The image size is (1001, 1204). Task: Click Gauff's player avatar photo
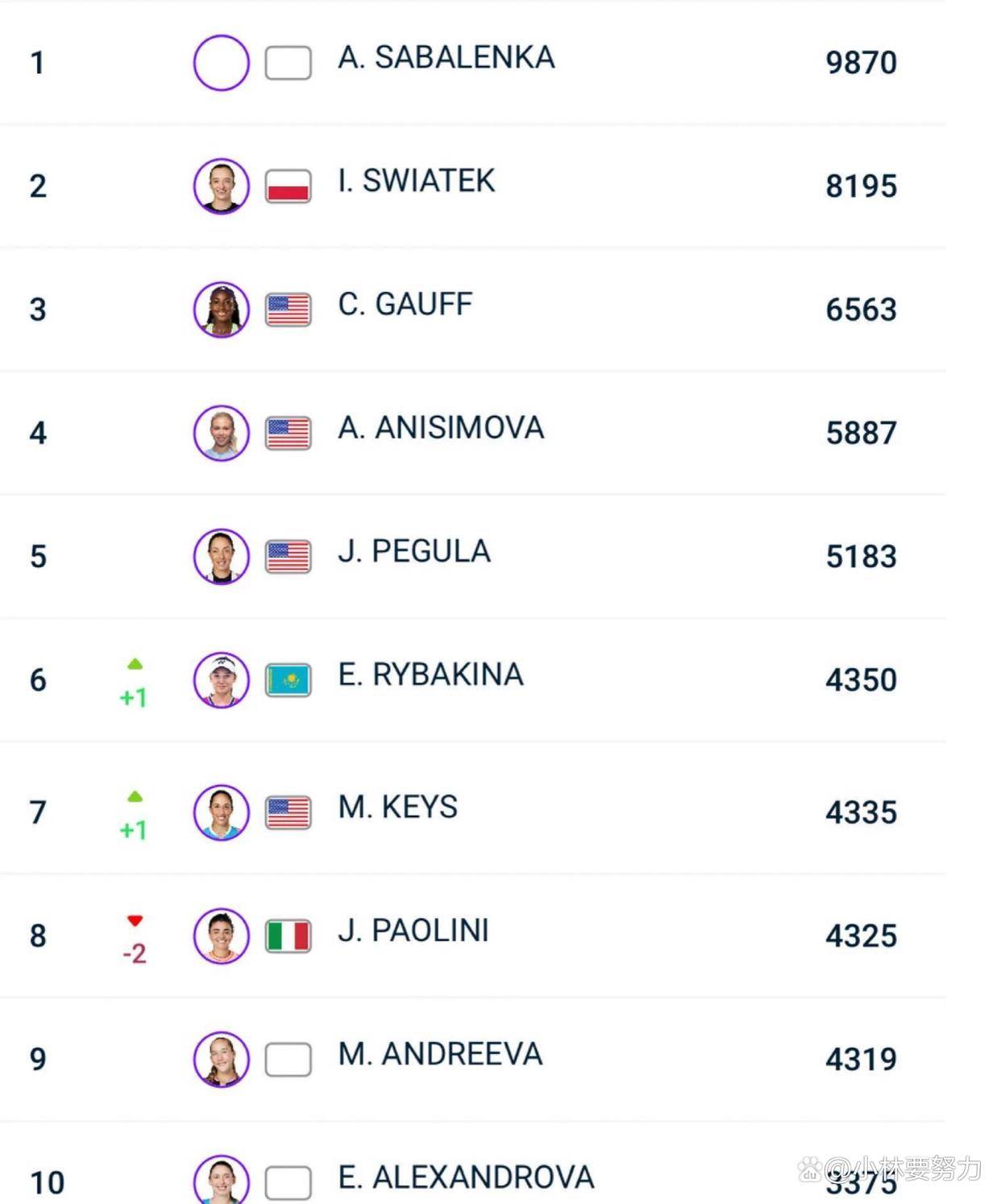tap(221, 309)
